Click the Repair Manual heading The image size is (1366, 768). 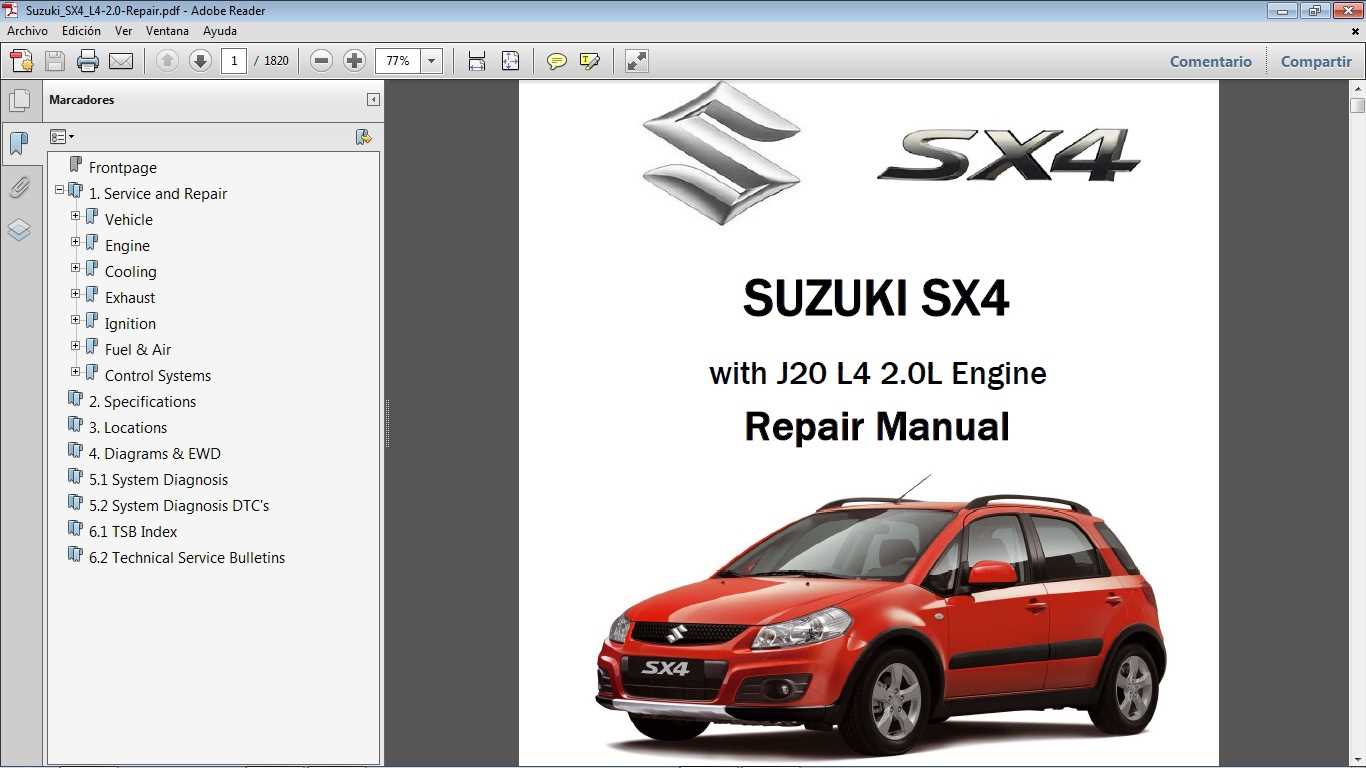point(877,427)
